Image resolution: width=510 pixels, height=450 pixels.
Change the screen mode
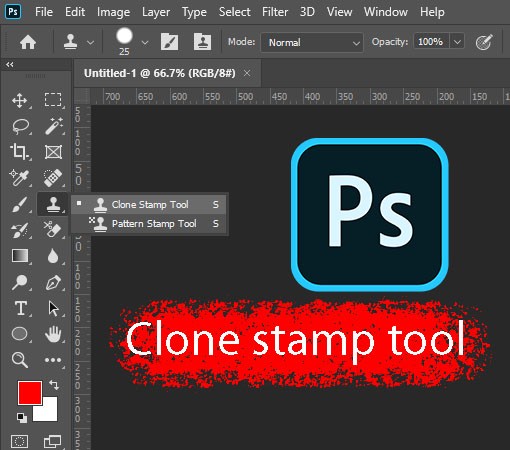coord(53,442)
